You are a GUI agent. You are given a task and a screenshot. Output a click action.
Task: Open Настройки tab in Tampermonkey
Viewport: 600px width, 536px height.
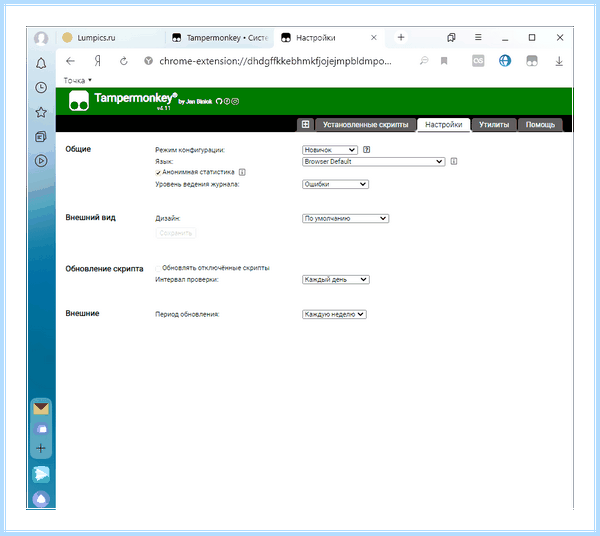(443, 125)
